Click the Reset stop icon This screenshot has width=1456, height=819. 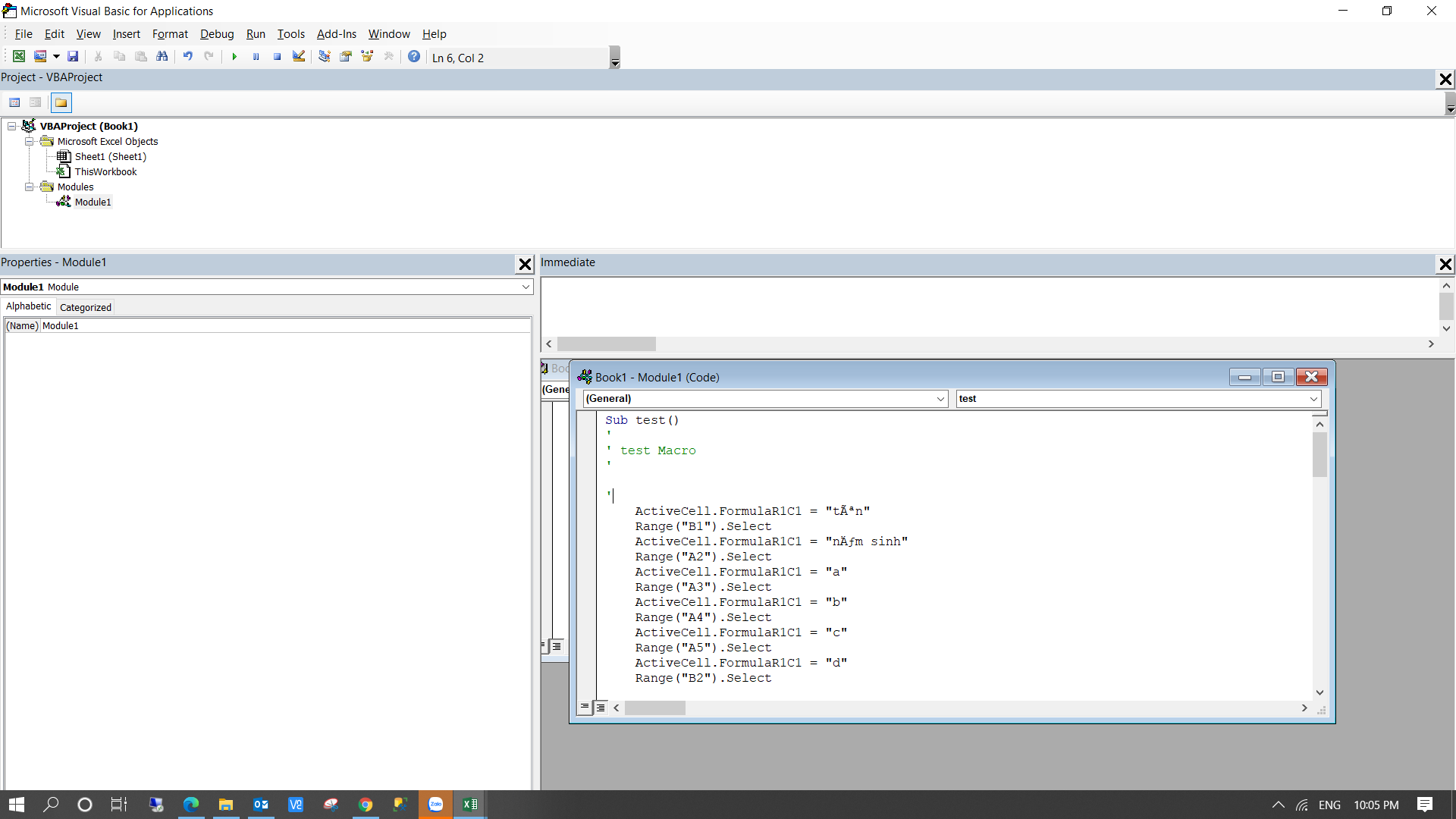277,57
